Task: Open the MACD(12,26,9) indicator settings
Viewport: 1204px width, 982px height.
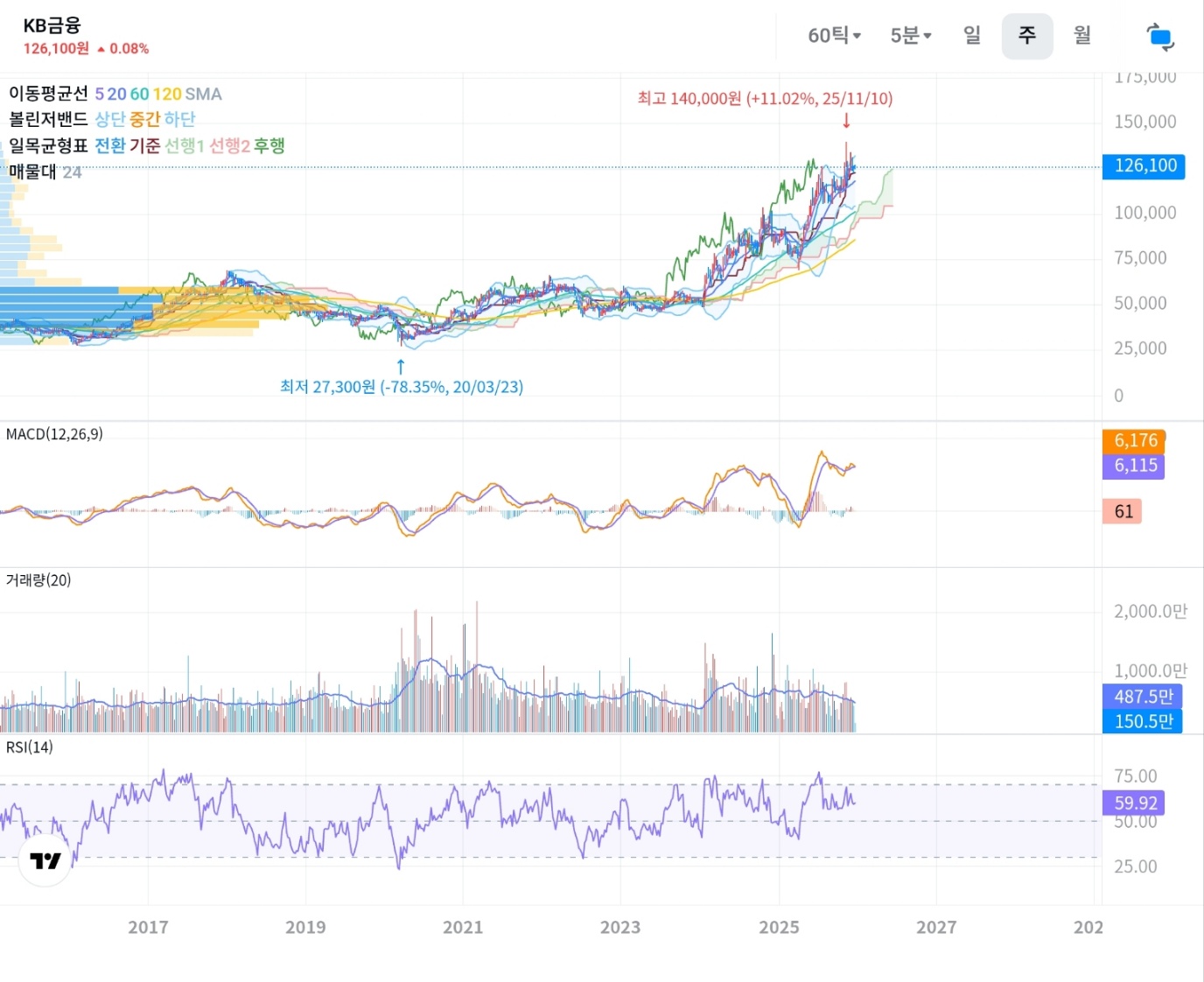Action: click(54, 434)
